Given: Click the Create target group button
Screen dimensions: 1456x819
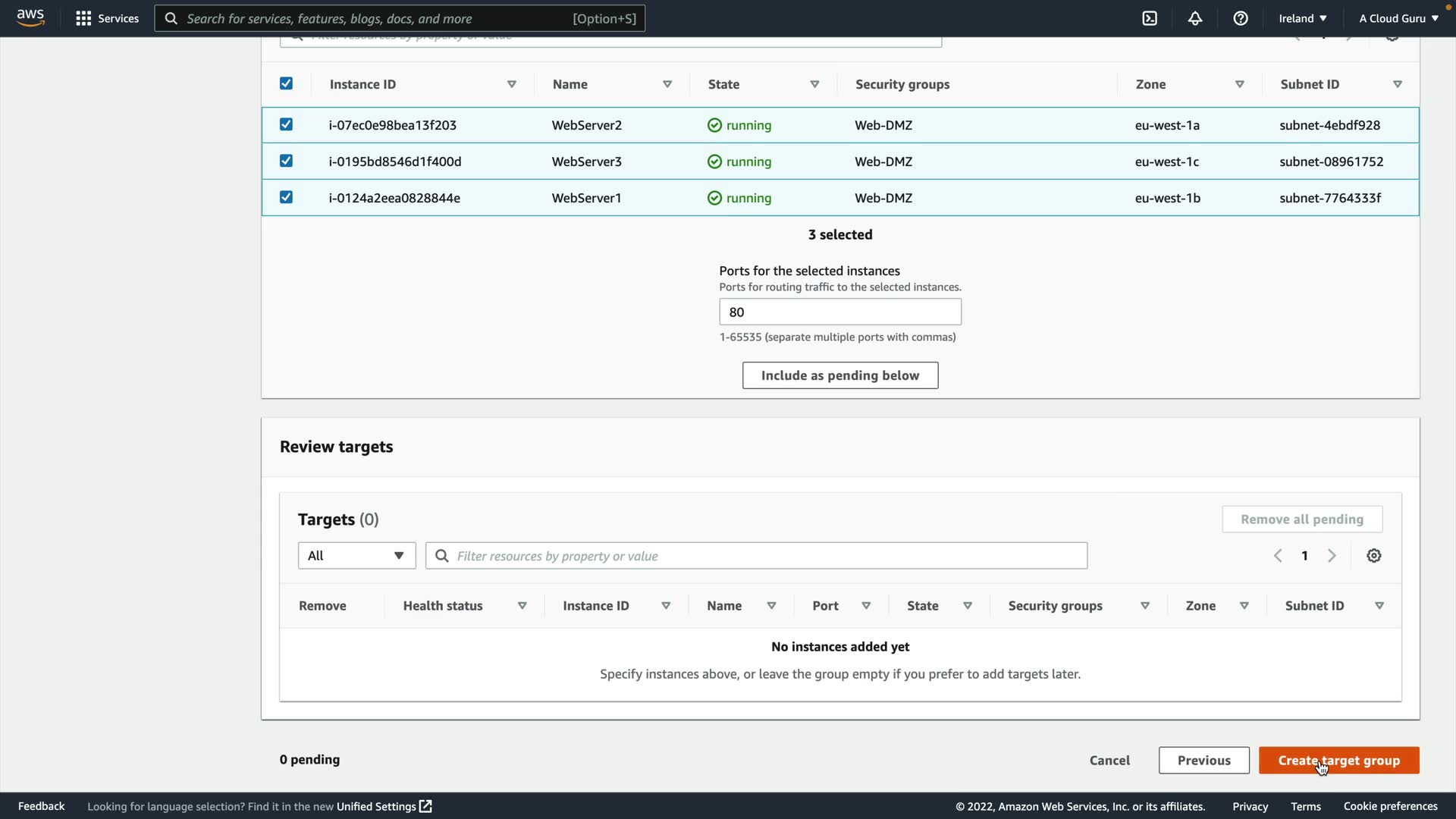Looking at the screenshot, I should [x=1338, y=761].
